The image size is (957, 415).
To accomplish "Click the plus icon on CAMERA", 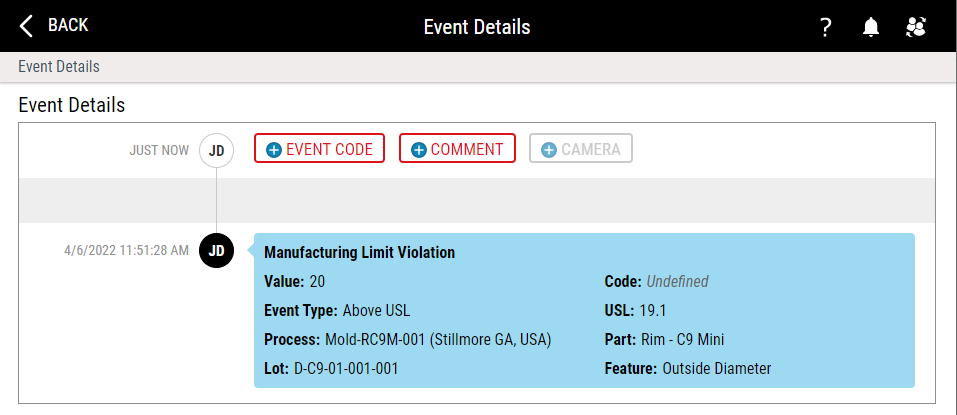I will [x=549, y=150].
